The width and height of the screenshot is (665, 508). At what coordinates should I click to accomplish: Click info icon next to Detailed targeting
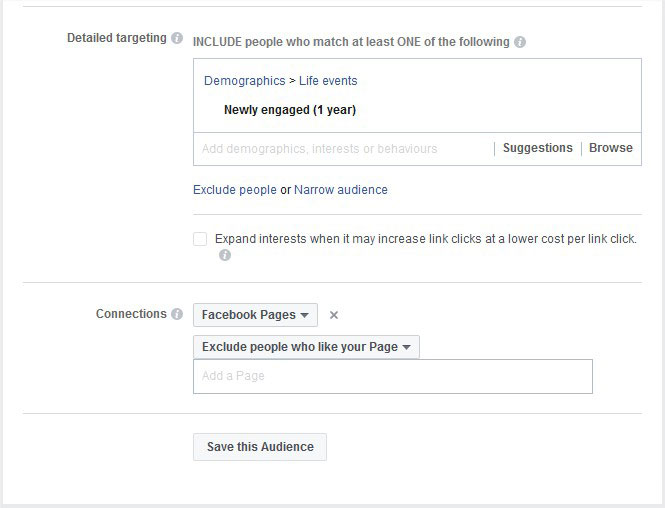177,38
